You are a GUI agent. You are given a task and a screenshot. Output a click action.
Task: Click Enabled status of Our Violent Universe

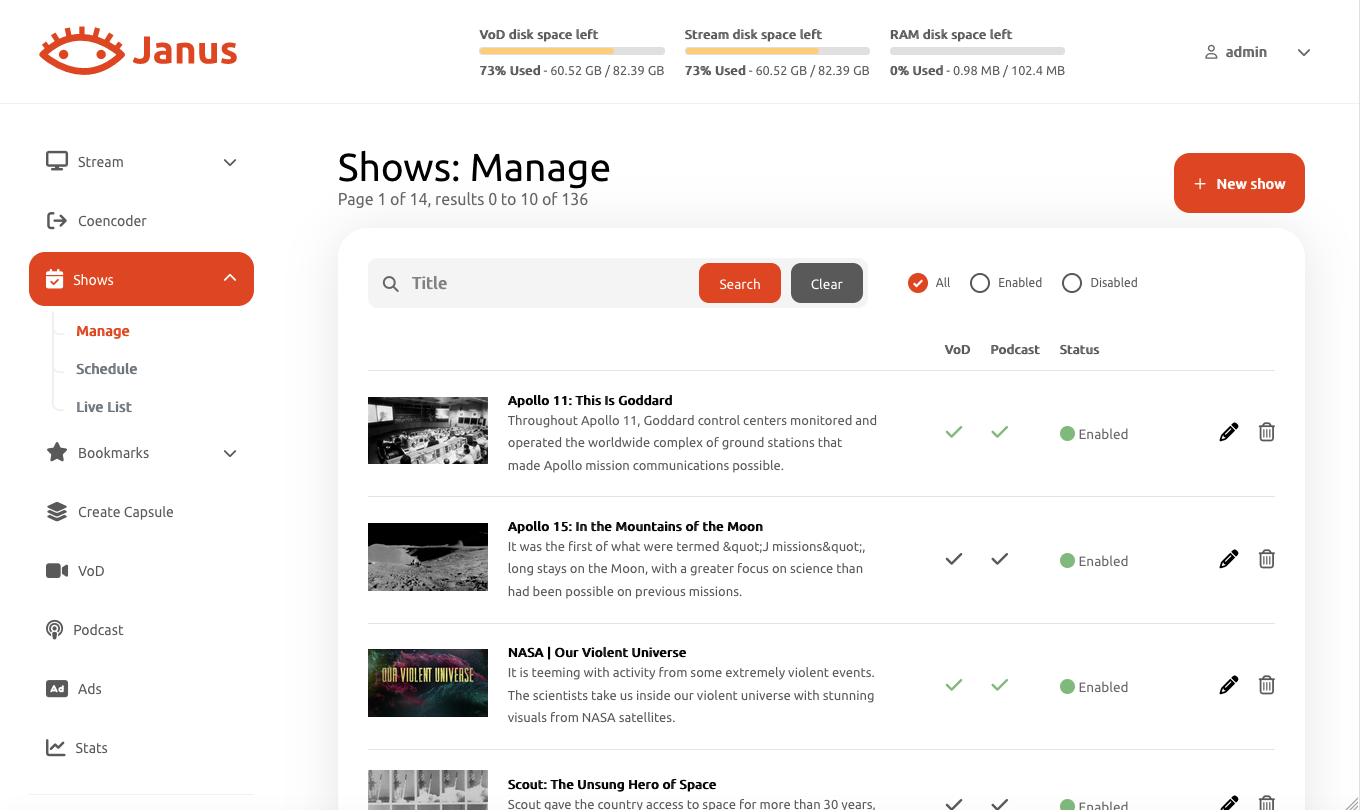1094,687
